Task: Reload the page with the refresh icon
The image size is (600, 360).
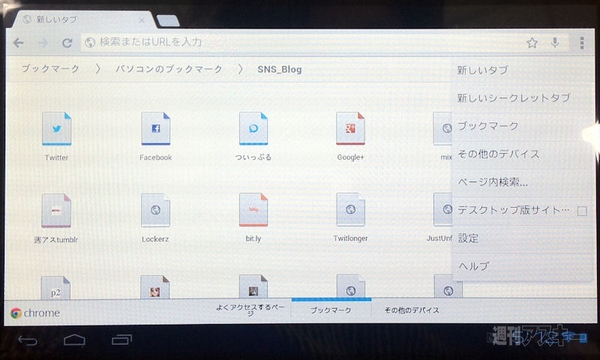Action: [x=67, y=43]
